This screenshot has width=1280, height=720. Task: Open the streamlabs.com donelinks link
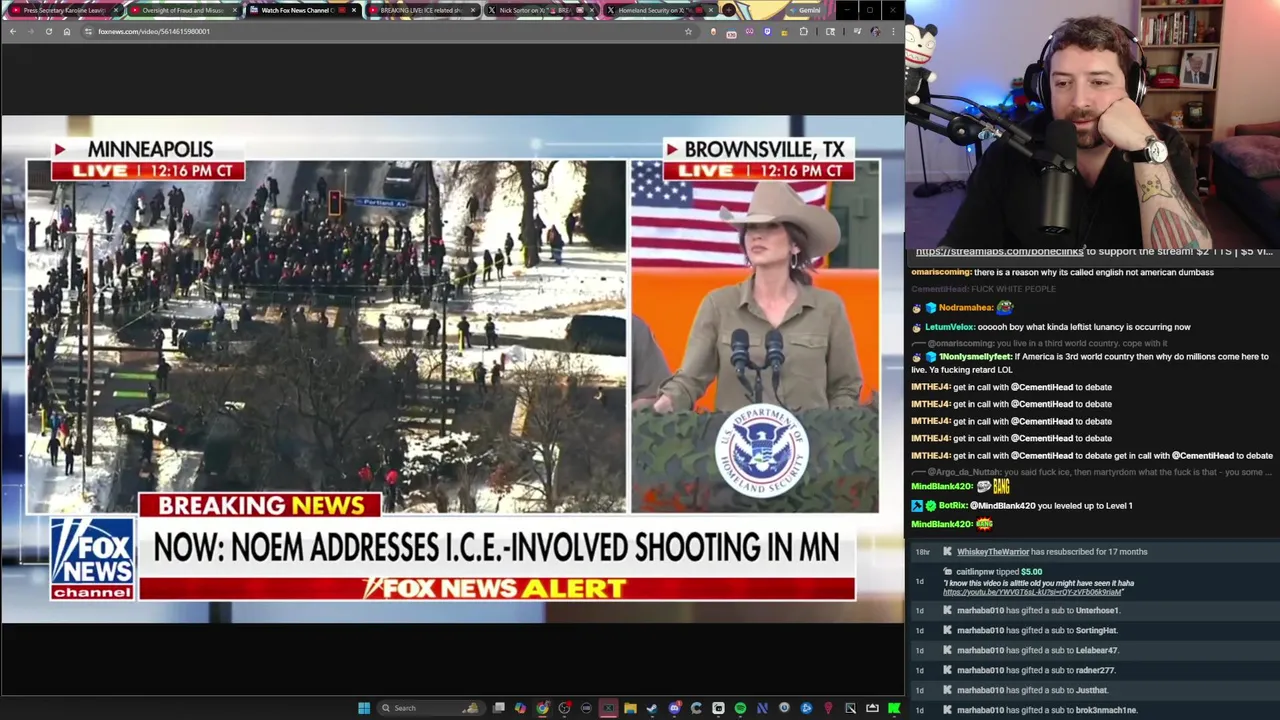(999, 252)
